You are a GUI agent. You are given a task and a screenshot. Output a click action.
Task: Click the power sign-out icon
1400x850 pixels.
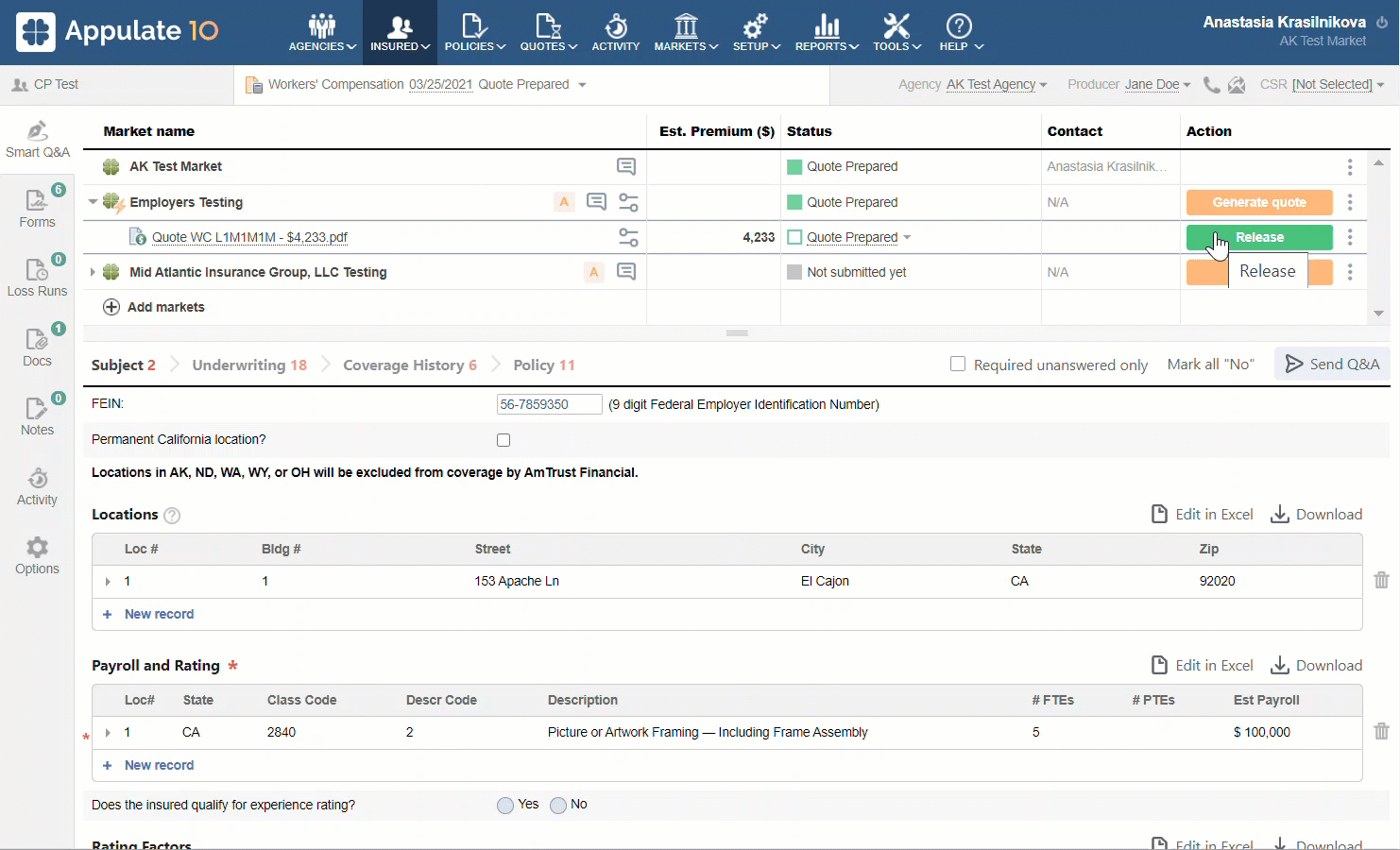(x=1381, y=22)
